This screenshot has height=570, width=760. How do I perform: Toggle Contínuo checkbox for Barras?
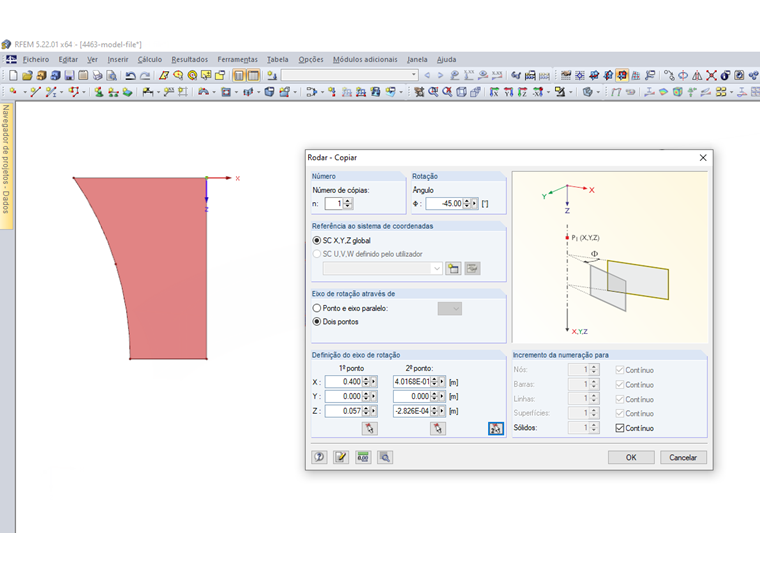click(619, 384)
